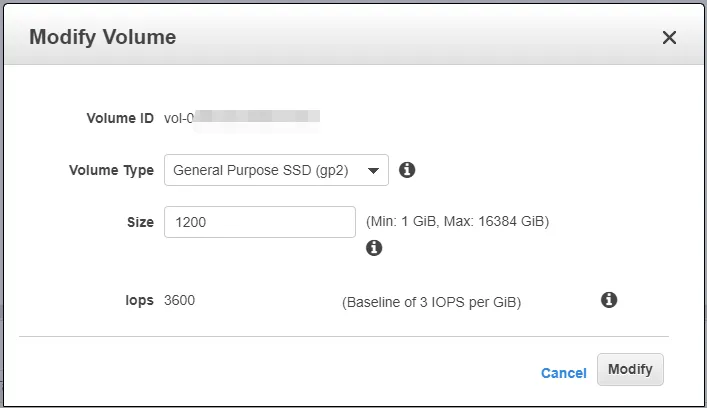This screenshot has width=707, height=408.
Task: Cancel the volume modification
Action: click(564, 373)
